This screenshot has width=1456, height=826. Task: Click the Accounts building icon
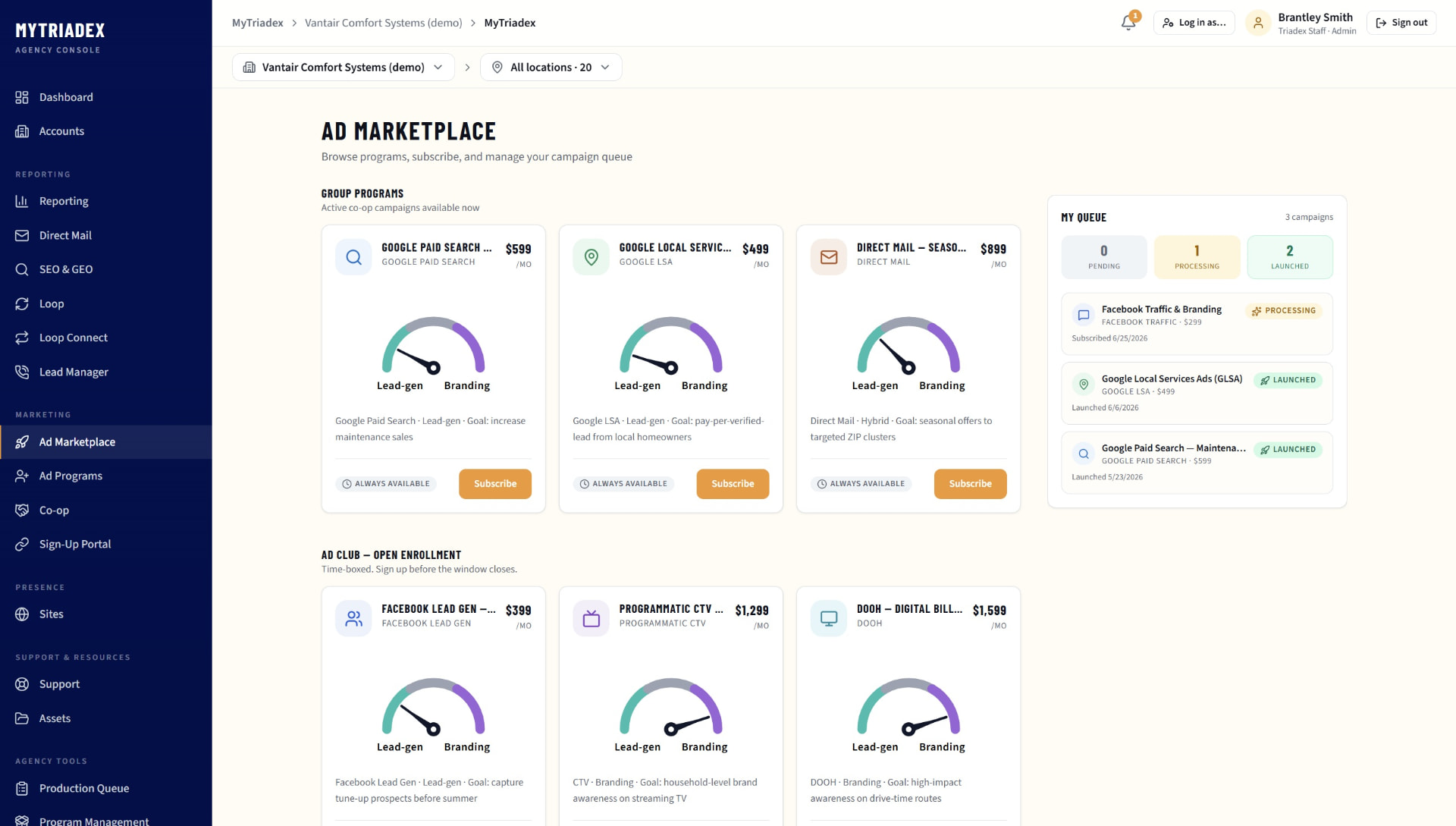(x=22, y=131)
